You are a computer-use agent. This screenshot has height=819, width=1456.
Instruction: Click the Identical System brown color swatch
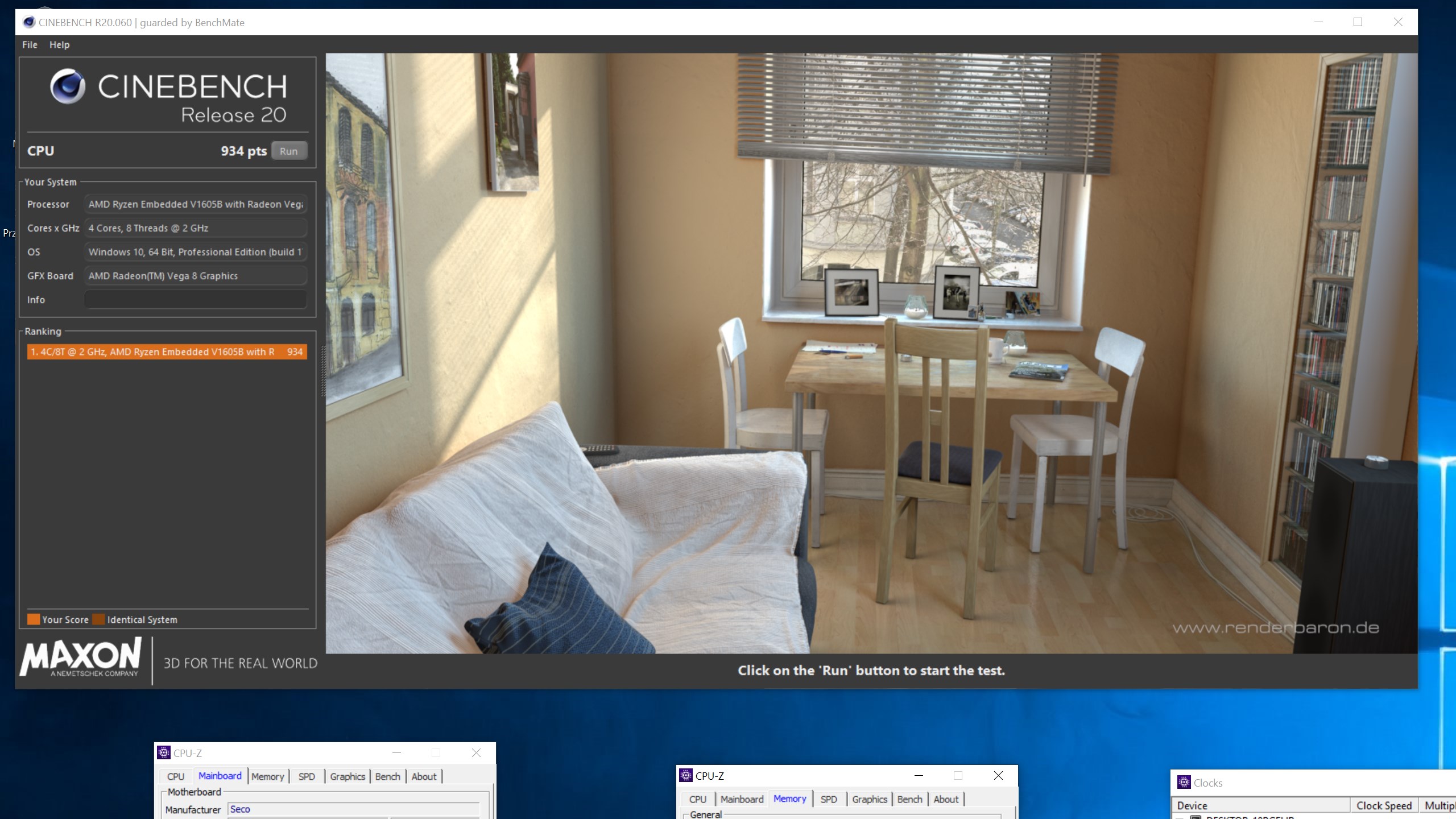(99, 619)
